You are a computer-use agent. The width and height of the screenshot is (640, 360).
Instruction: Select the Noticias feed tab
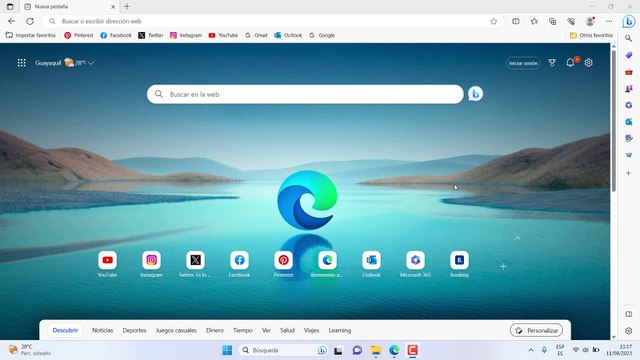pyautogui.click(x=102, y=330)
